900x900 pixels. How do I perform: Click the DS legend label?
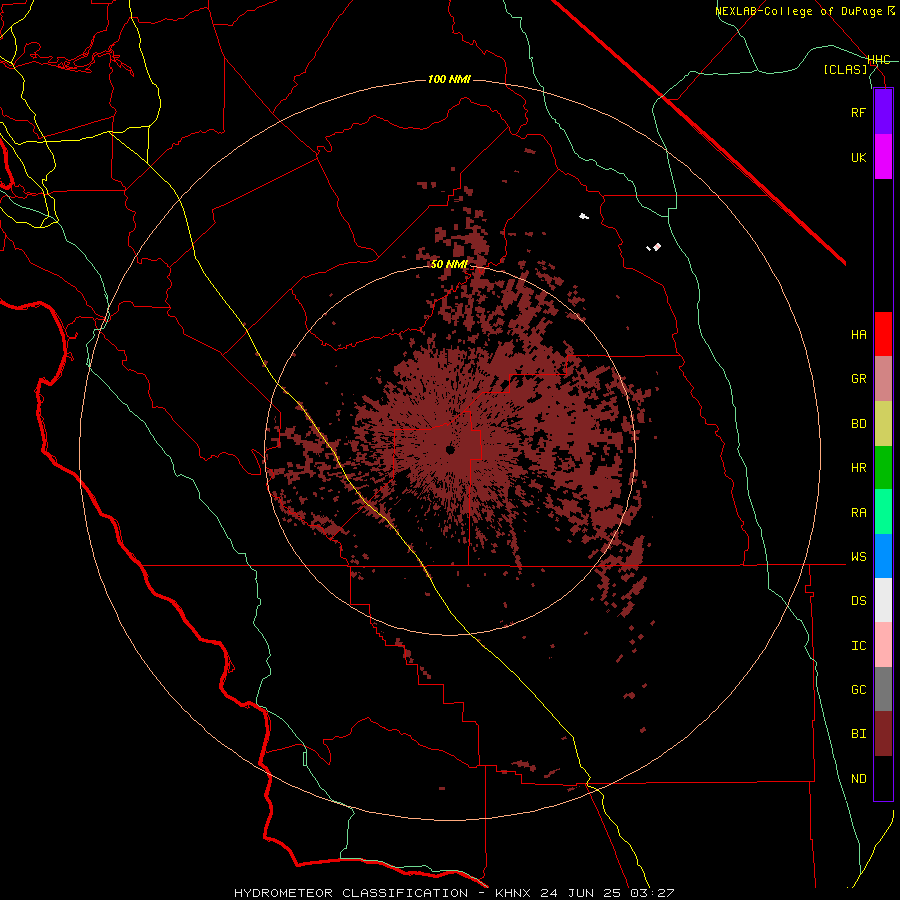click(x=858, y=601)
